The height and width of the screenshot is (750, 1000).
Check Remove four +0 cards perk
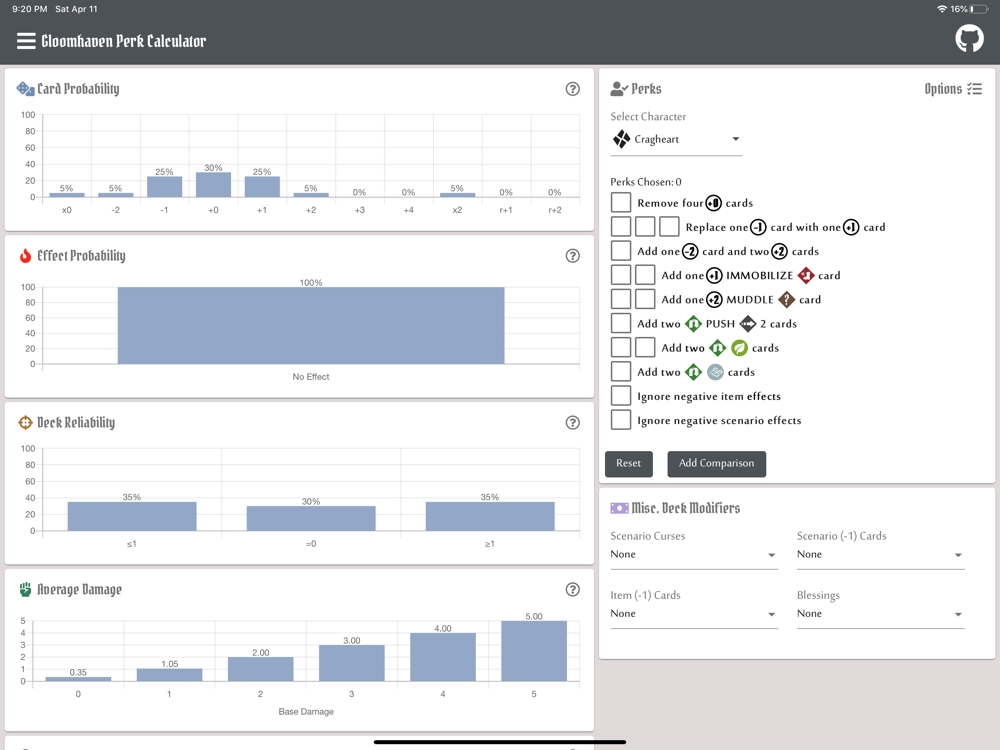(621, 203)
